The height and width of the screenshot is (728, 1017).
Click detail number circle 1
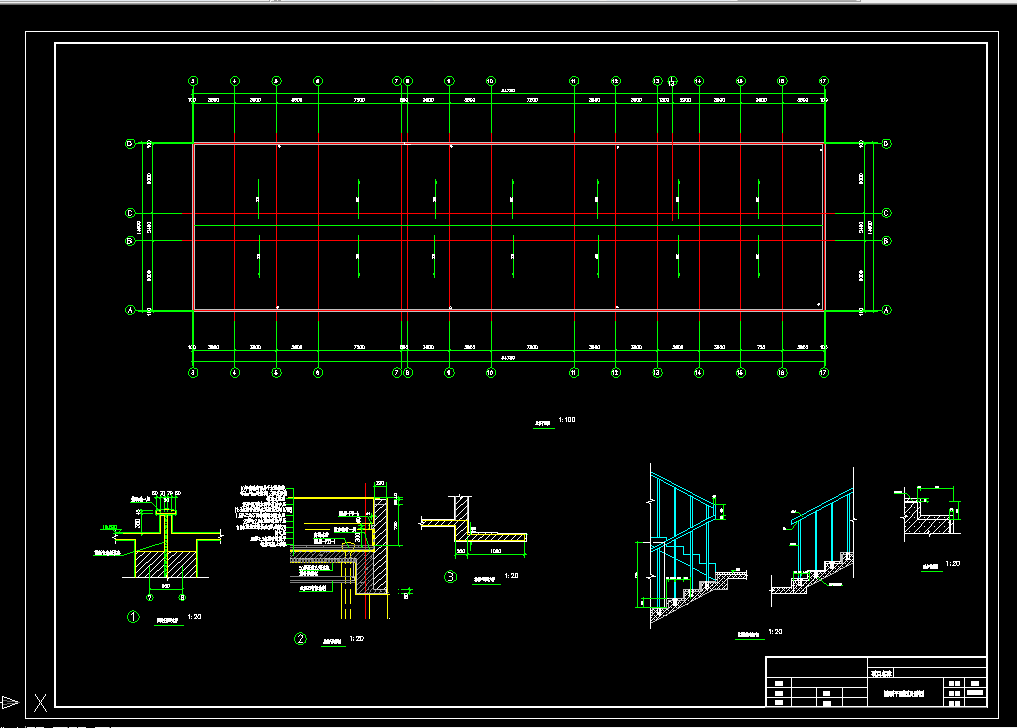click(133, 616)
